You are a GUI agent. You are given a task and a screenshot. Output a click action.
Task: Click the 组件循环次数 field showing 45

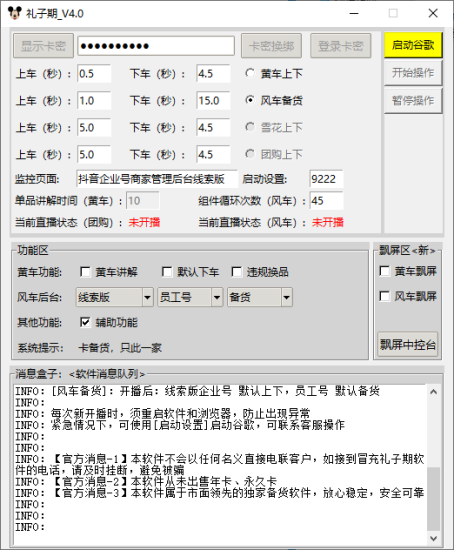pyautogui.click(x=326, y=201)
